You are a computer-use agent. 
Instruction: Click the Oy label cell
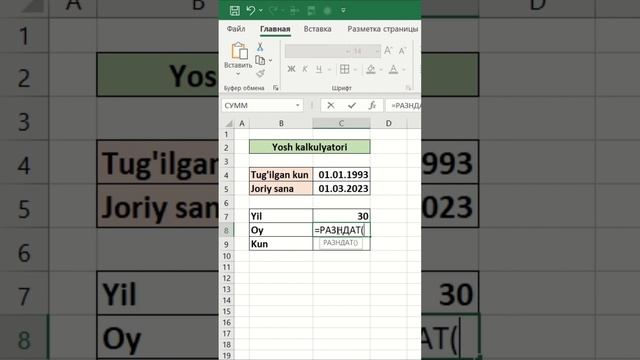pos(281,230)
